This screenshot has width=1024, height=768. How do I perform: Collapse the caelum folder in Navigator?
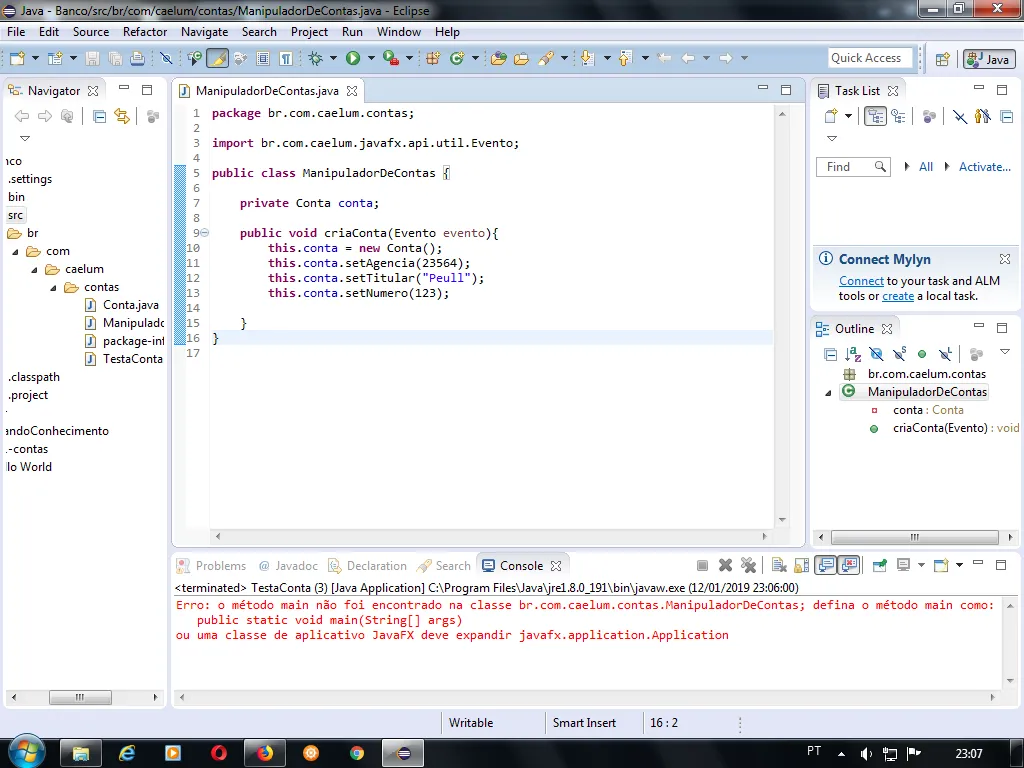pyautogui.click(x=33, y=269)
